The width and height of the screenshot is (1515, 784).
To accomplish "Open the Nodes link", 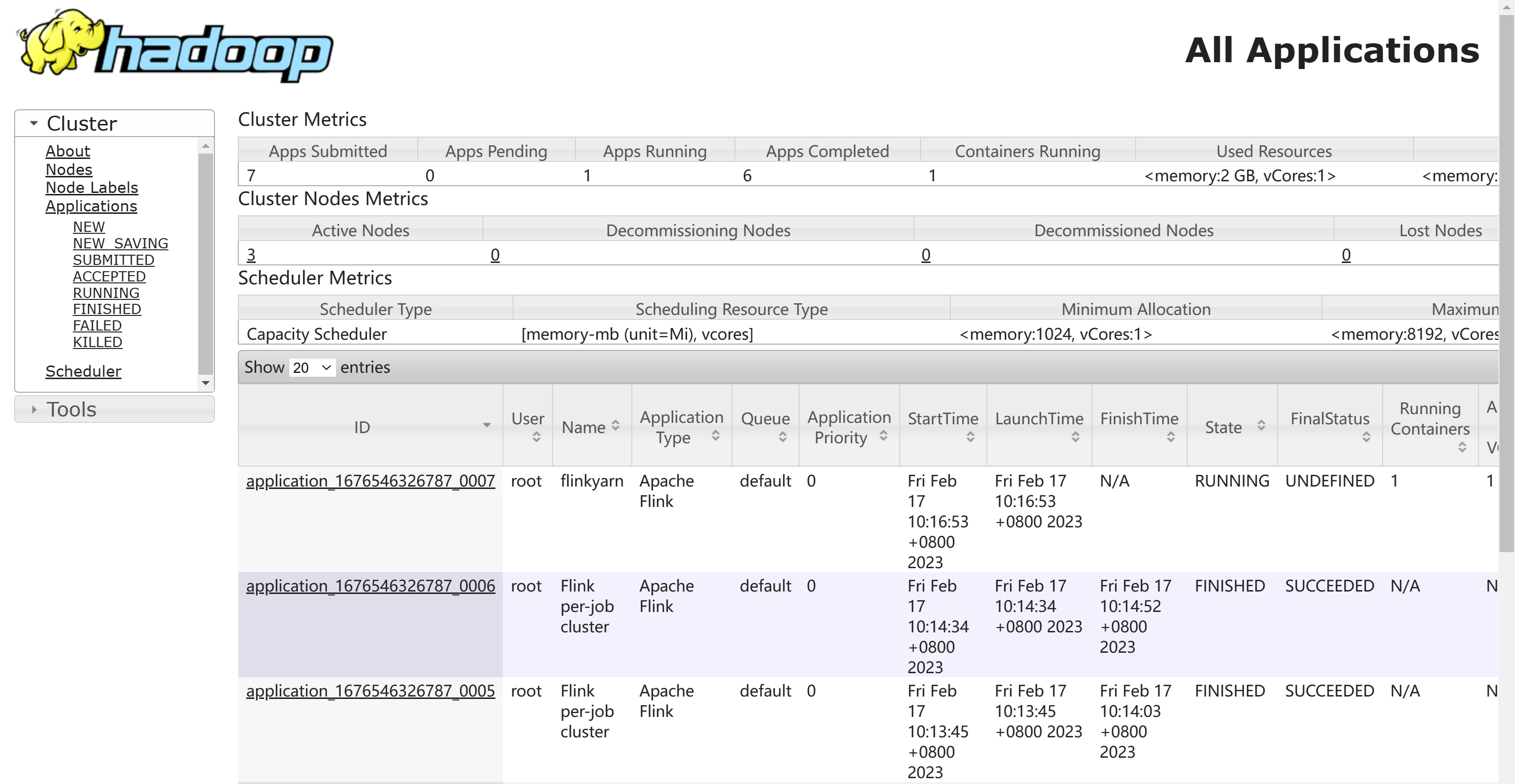I will pyautogui.click(x=69, y=169).
